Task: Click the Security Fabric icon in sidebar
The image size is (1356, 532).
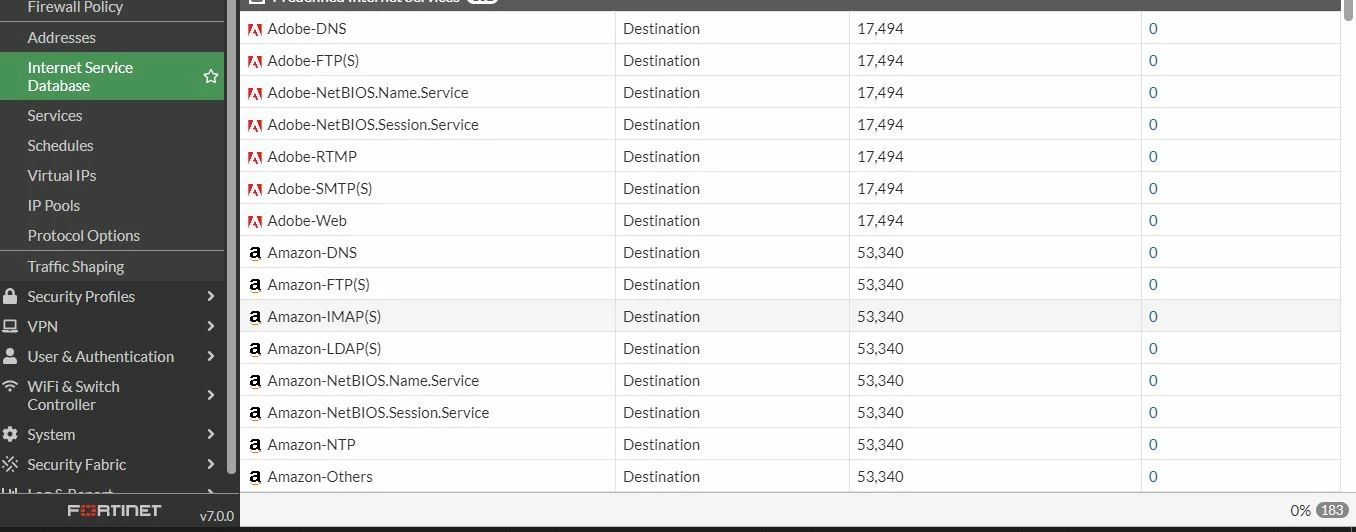Action: pos(10,464)
